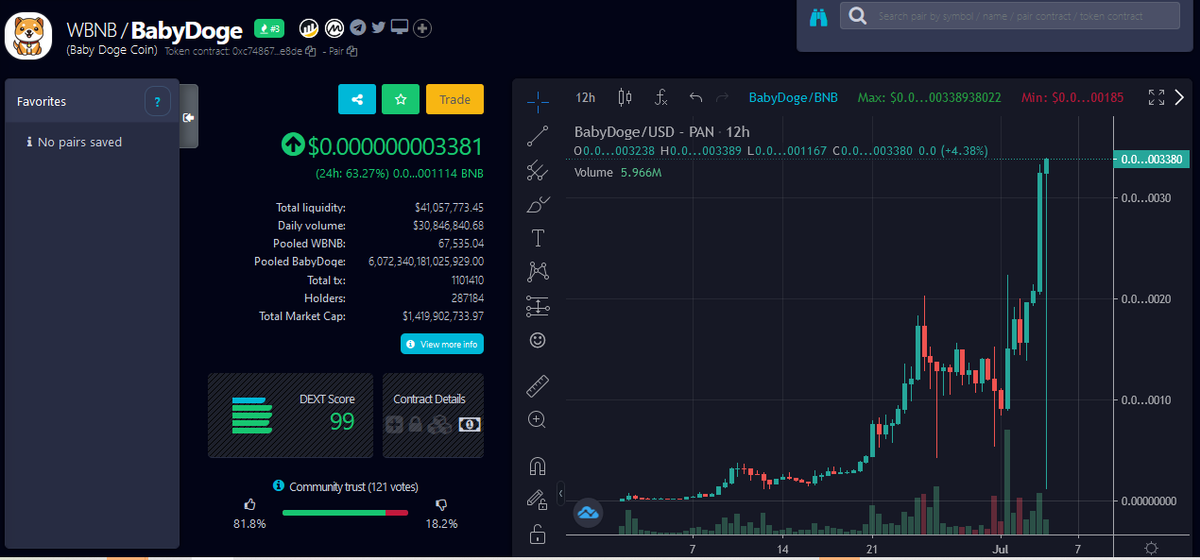Add pair to favorites with star button

(x=401, y=99)
